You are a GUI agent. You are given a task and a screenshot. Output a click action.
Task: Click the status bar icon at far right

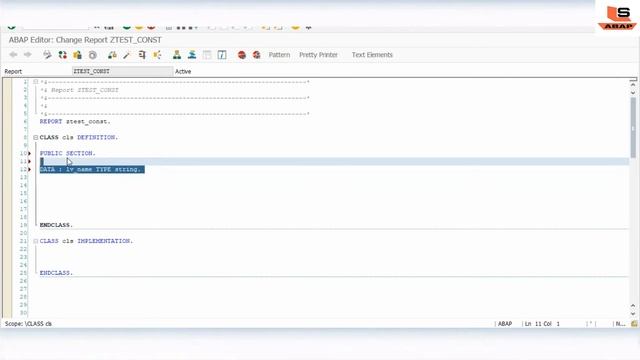click(x=634, y=324)
